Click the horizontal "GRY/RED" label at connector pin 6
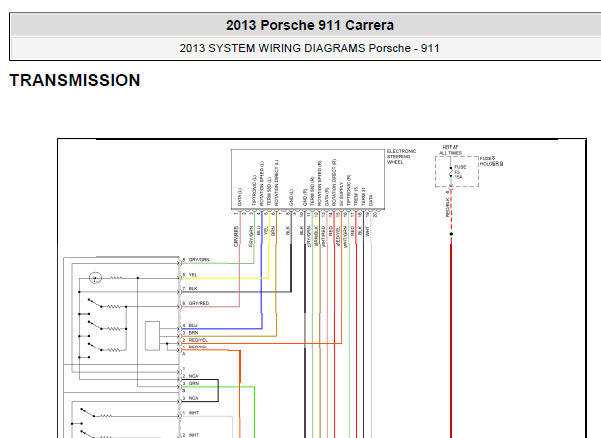 (199, 303)
